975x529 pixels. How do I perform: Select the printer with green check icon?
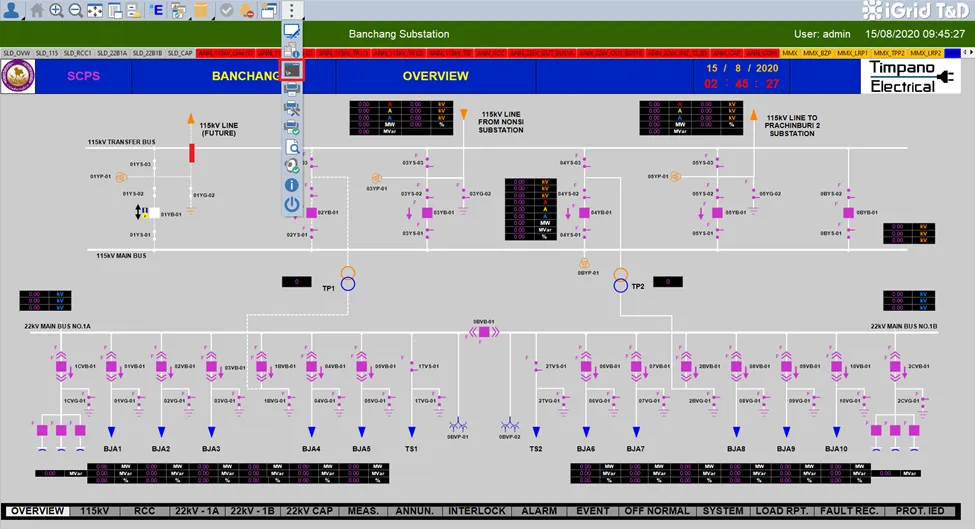292,127
